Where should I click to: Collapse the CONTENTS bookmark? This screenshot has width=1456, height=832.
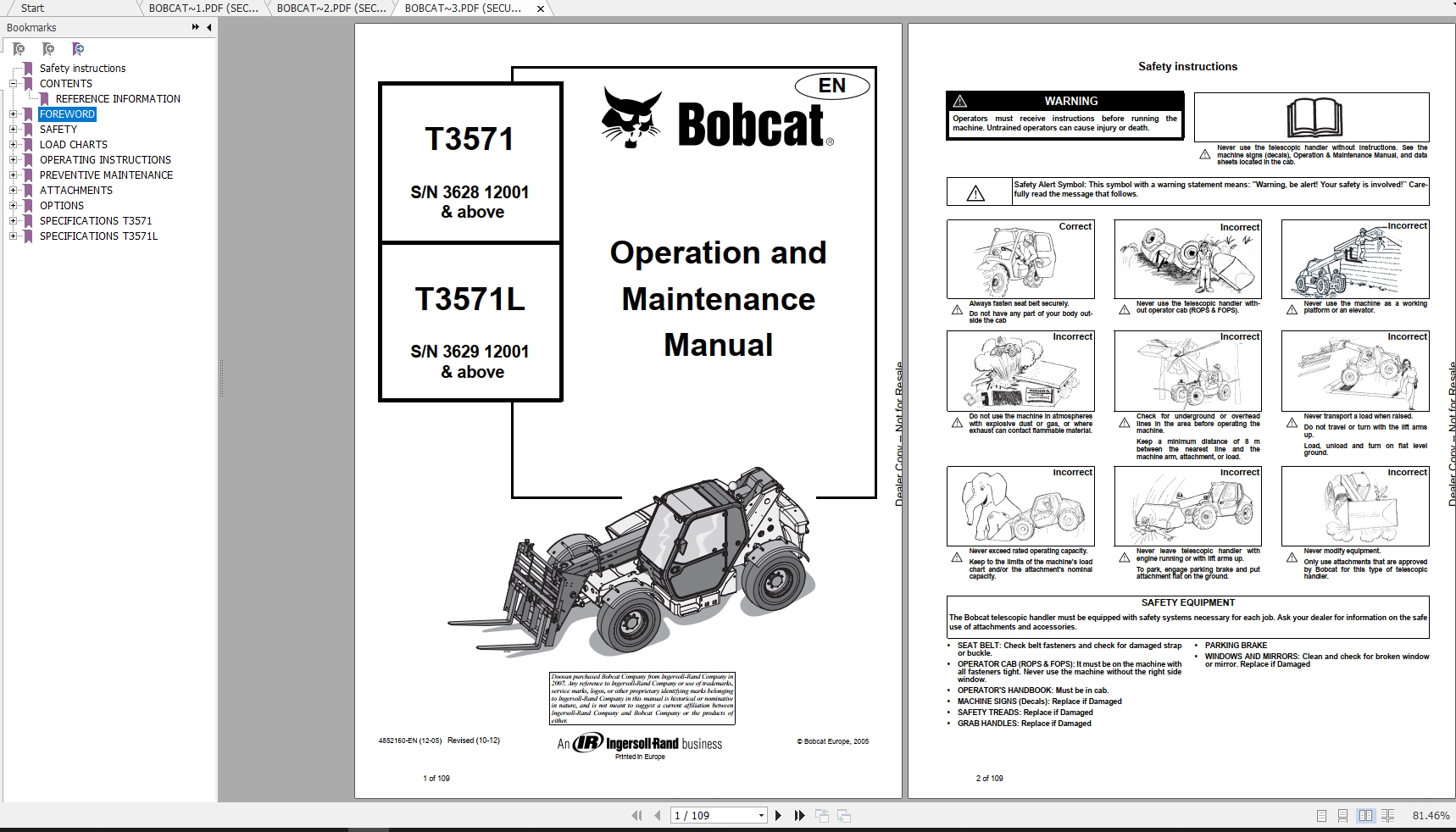pyautogui.click(x=11, y=84)
